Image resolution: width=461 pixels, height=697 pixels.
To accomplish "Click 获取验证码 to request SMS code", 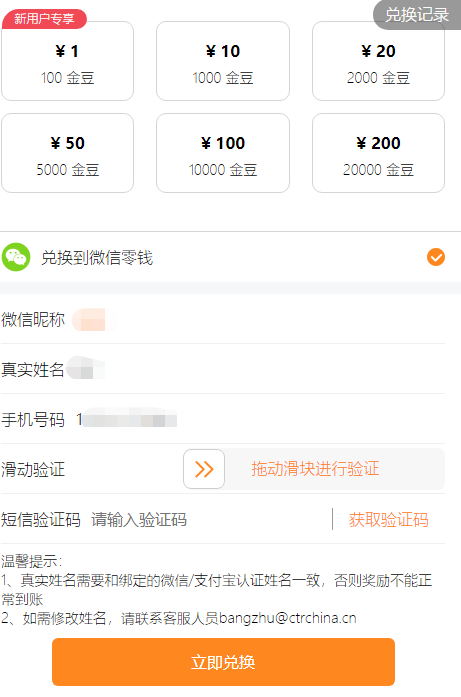I will click(x=389, y=519).
